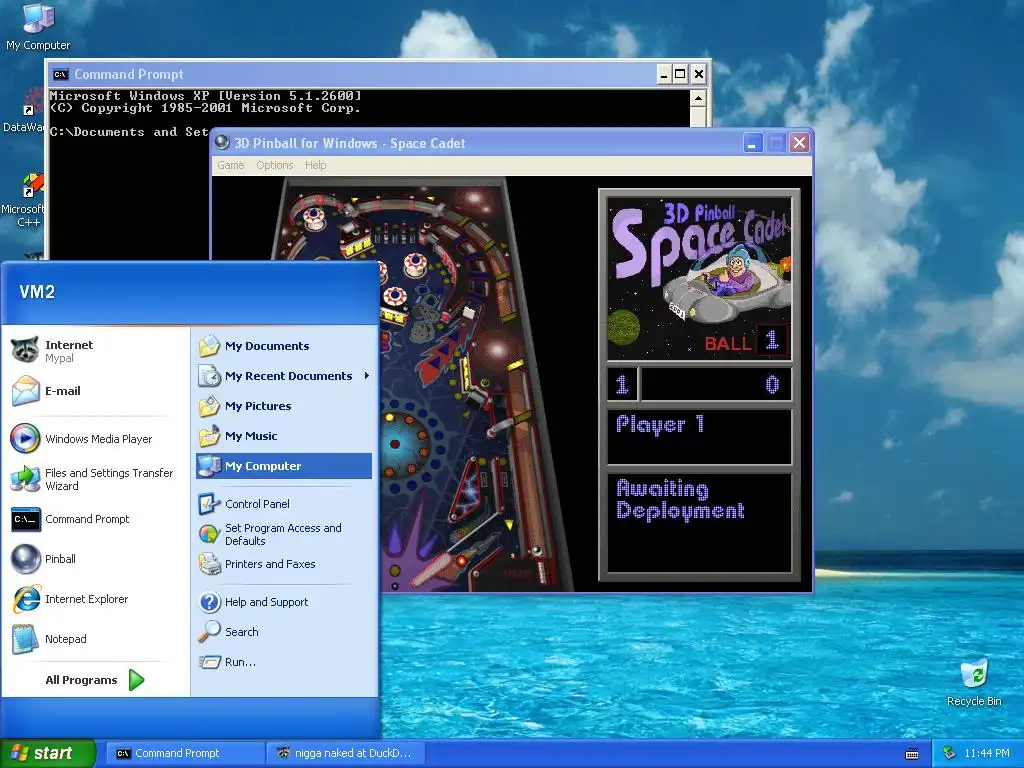Switch to Mypal browser taskbar button
This screenshot has width=1024, height=768.
click(x=347, y=754)
